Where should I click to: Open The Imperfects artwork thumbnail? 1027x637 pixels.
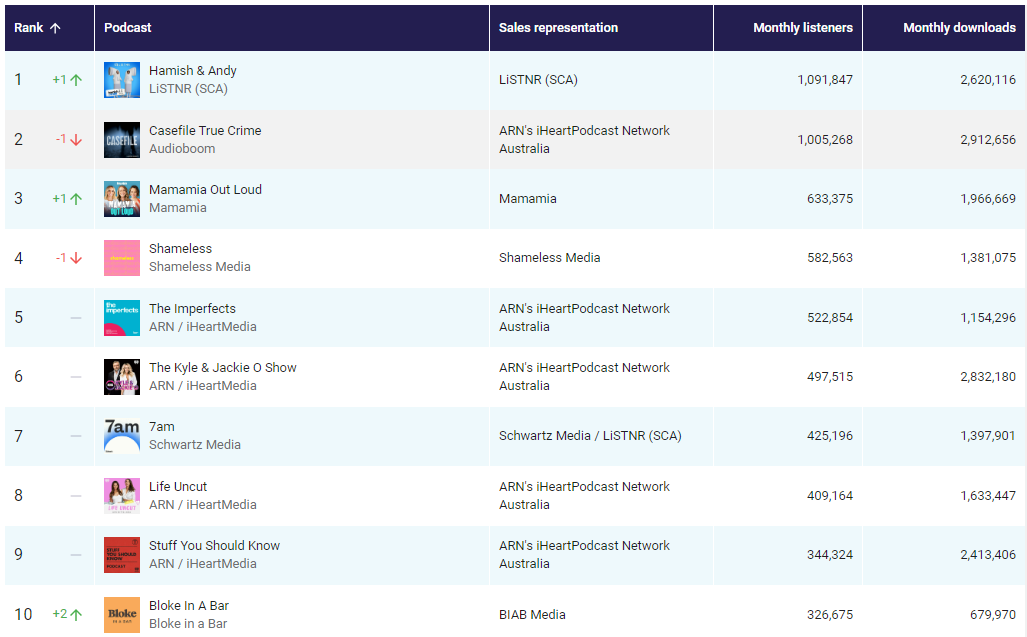click(122, 318)
